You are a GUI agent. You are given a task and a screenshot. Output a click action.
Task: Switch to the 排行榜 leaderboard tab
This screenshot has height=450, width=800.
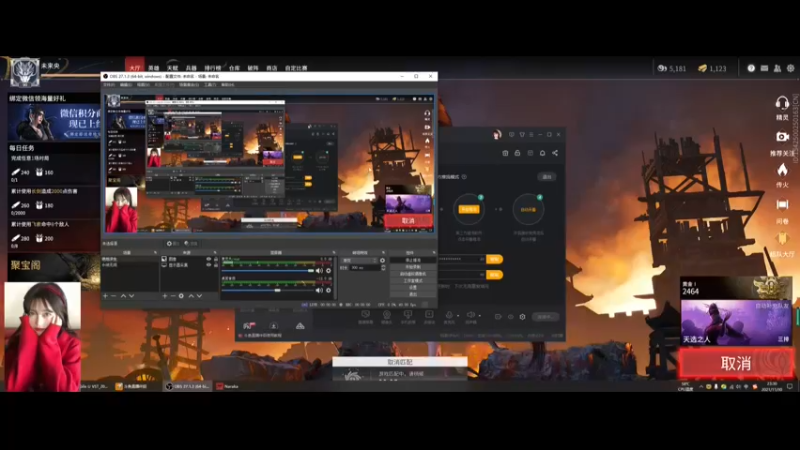click(213, 68)
